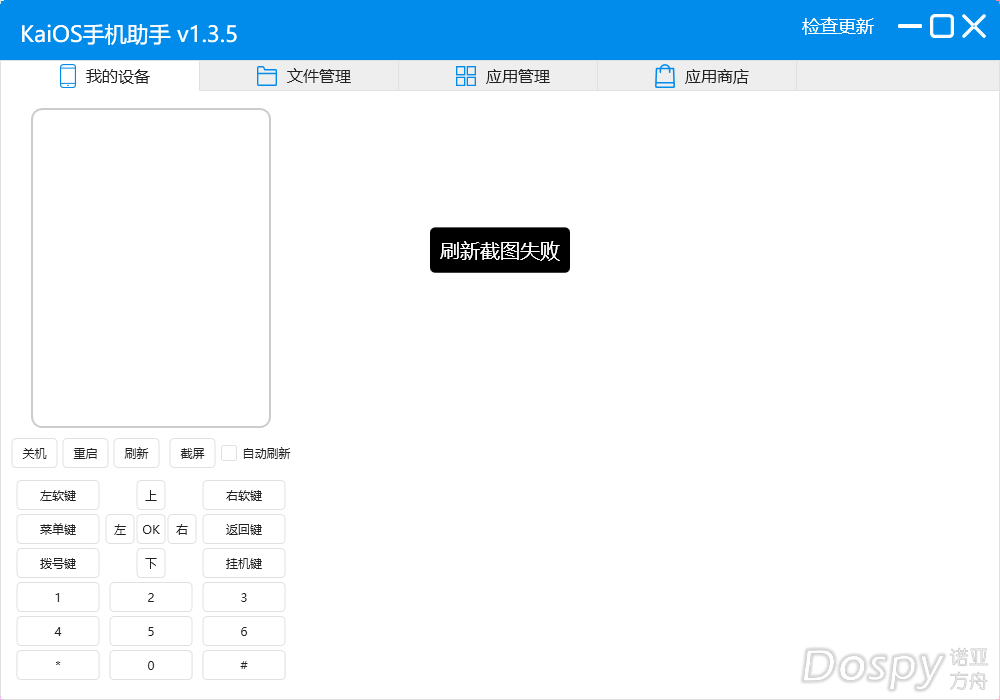Click the OK key
The width and height of the screenshot is (1000, 700).
tap(151, 529)
